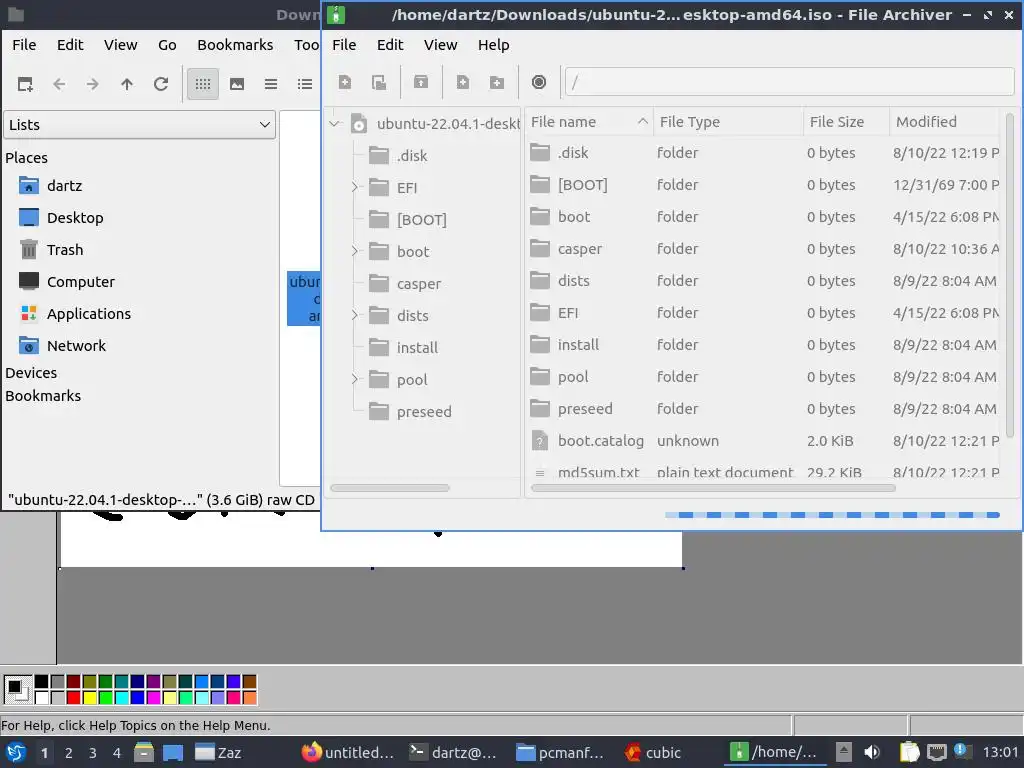Select the casper folder row in file list

tap(763, 249)
